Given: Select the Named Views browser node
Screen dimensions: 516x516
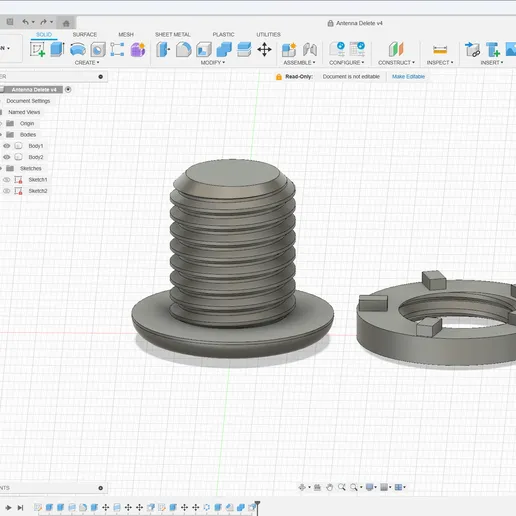Looking at the screenshot, I should pyautogui.click(x=24, y=112).
